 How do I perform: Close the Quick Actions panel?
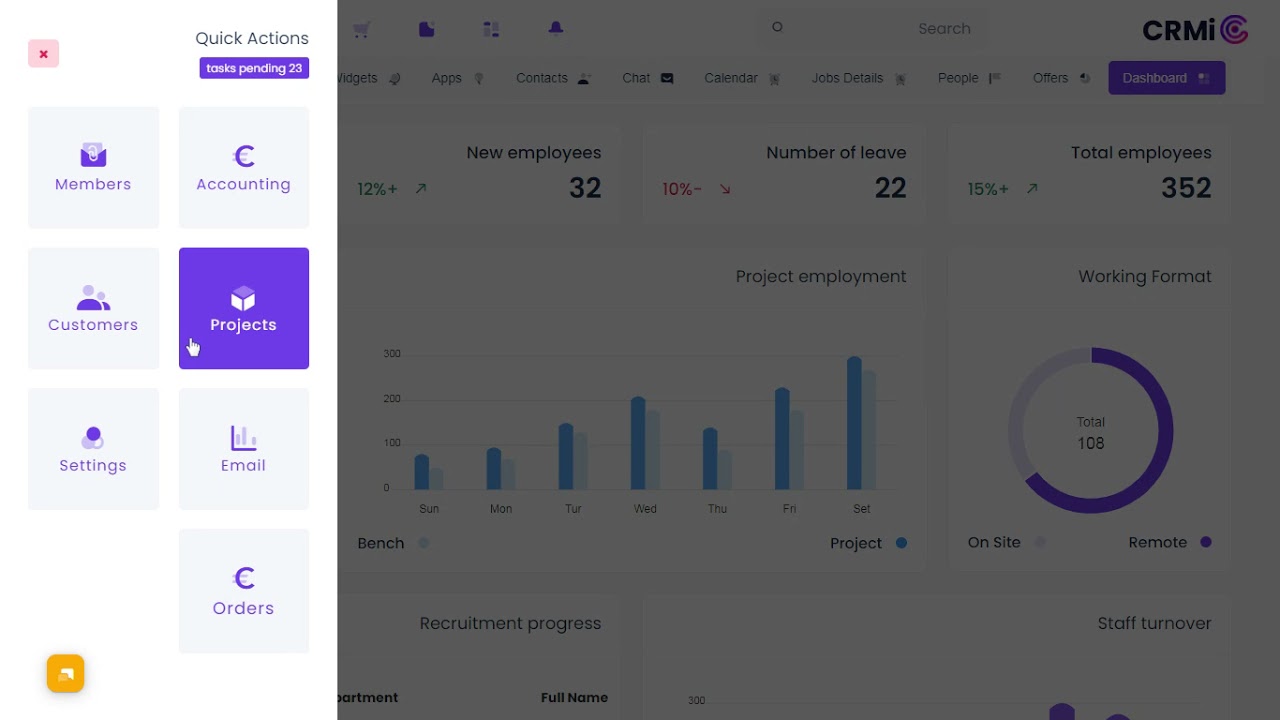[43, 54]
